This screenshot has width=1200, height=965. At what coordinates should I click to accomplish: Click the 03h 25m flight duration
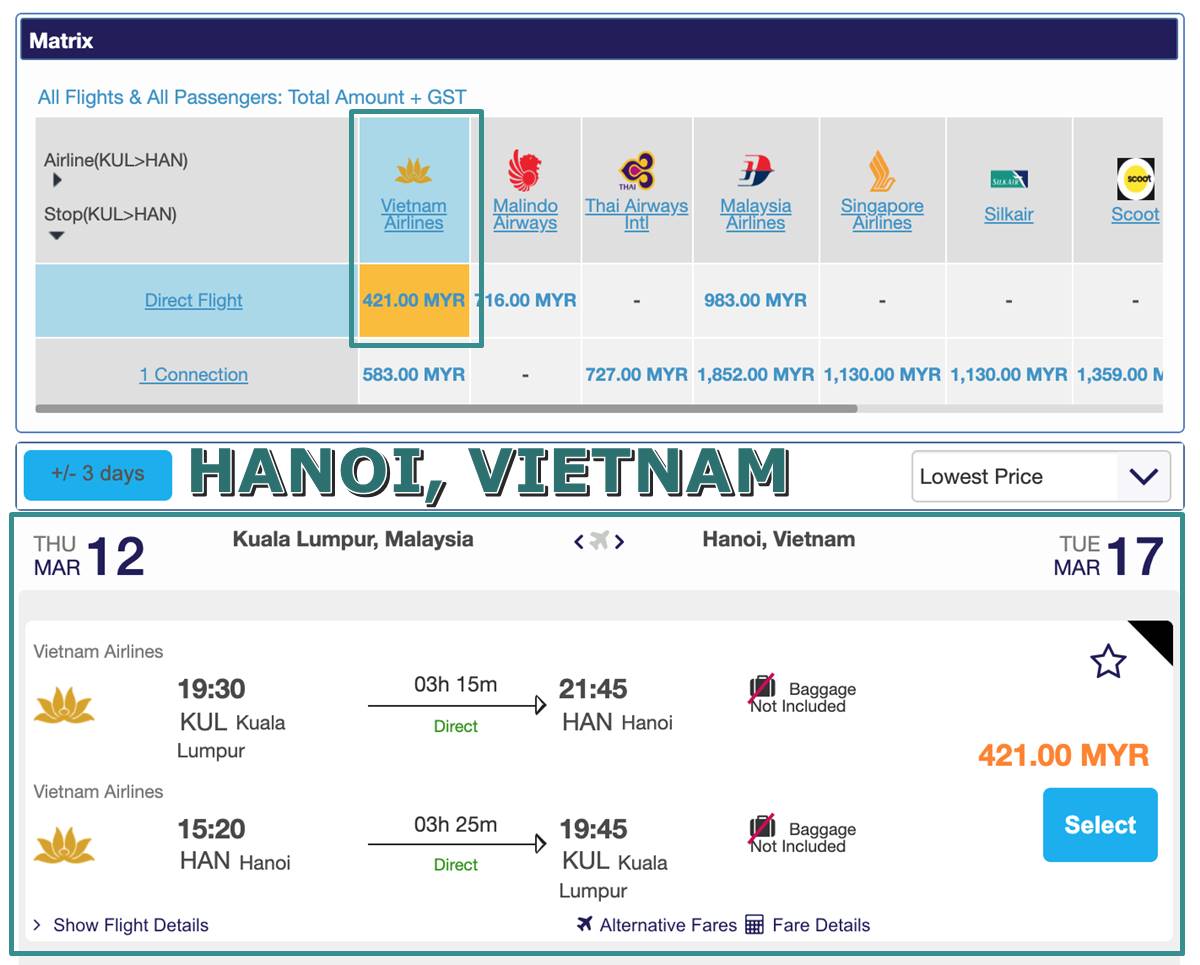[456, 825]
